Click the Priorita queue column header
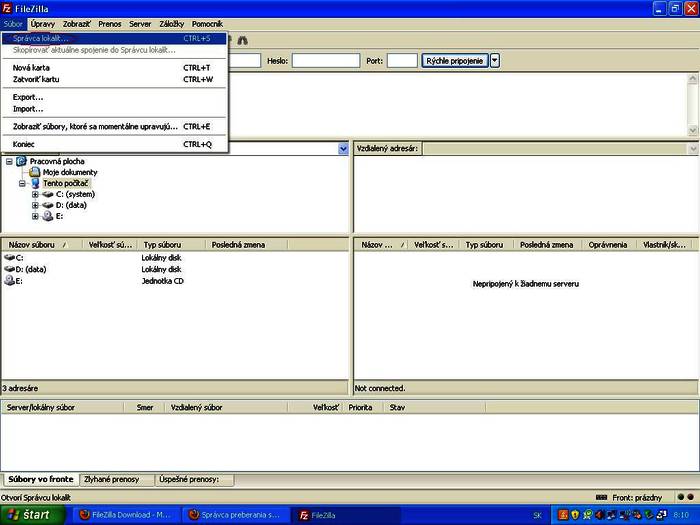700x525 pixels. (362, 408)
